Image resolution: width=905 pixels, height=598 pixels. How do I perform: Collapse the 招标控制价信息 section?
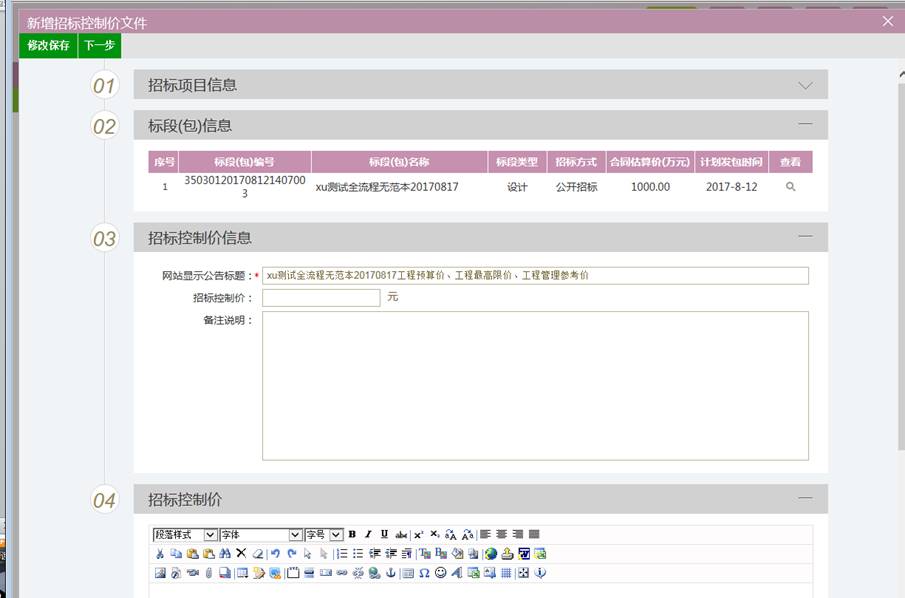[x=805, y=237]
